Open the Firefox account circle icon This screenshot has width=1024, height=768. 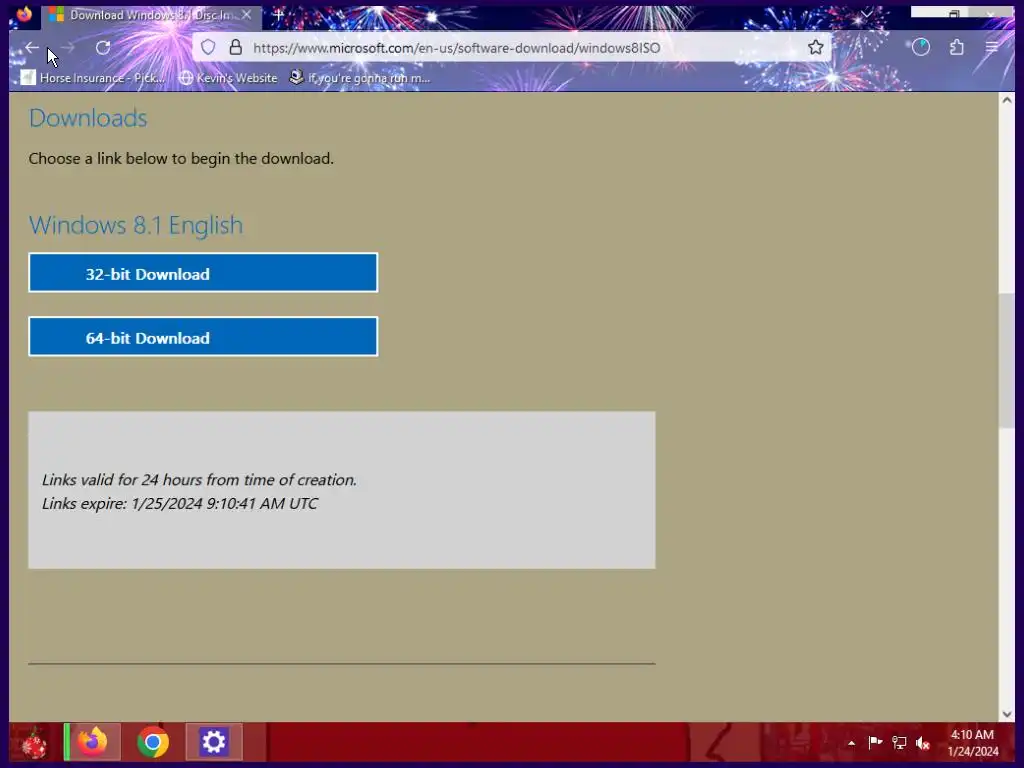tap(921, 48)
